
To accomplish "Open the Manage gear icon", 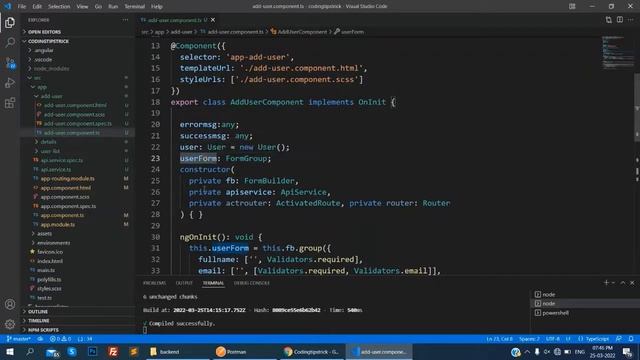I will click(x=10, y=324).
